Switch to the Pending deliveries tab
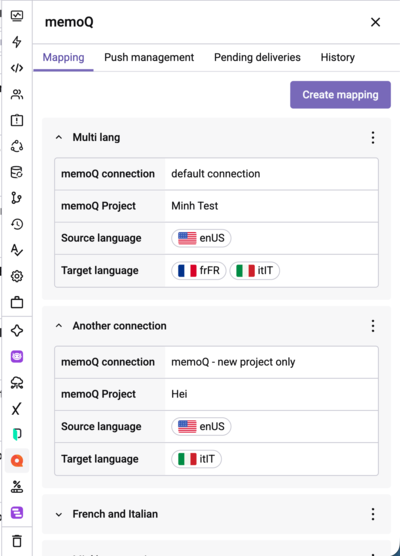Screen dimensions: 400x556 coord(257,57)
